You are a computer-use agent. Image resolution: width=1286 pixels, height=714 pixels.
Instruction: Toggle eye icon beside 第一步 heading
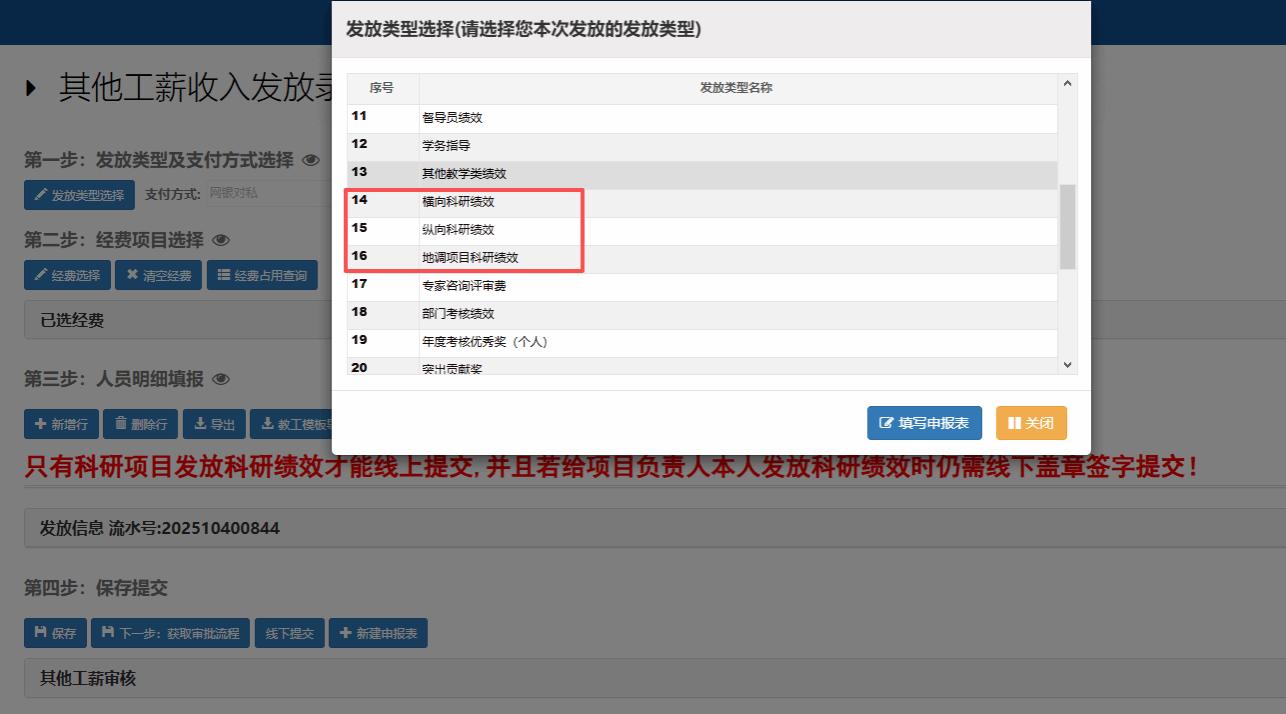tap(311, 160)
